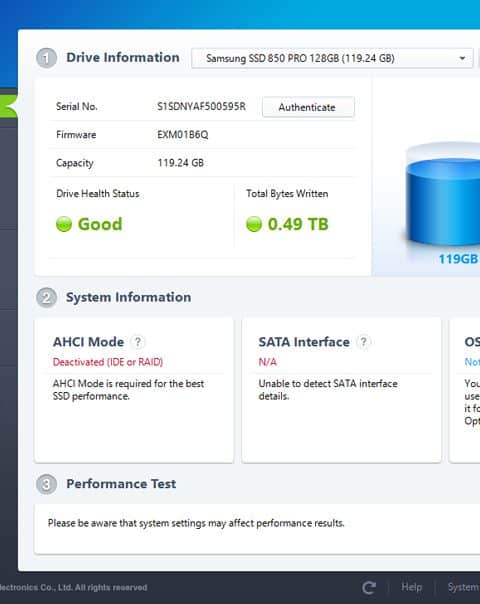The height and width of the screenshot is (604, 480).
Task: Click the Authenticate button
Action: (x=308, y=107)
